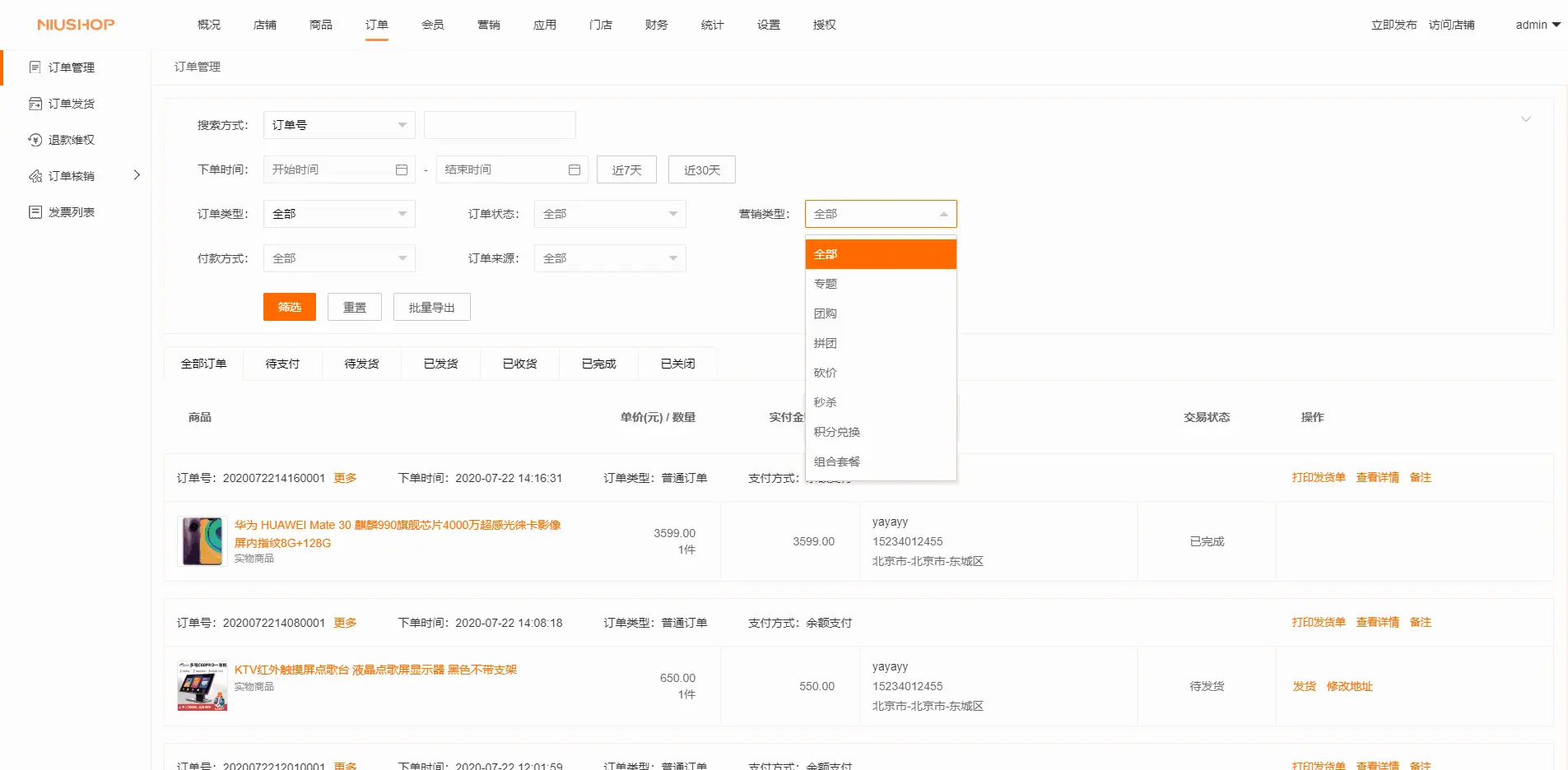Expand the 订单核销 submenu arrow

point(137,175)
